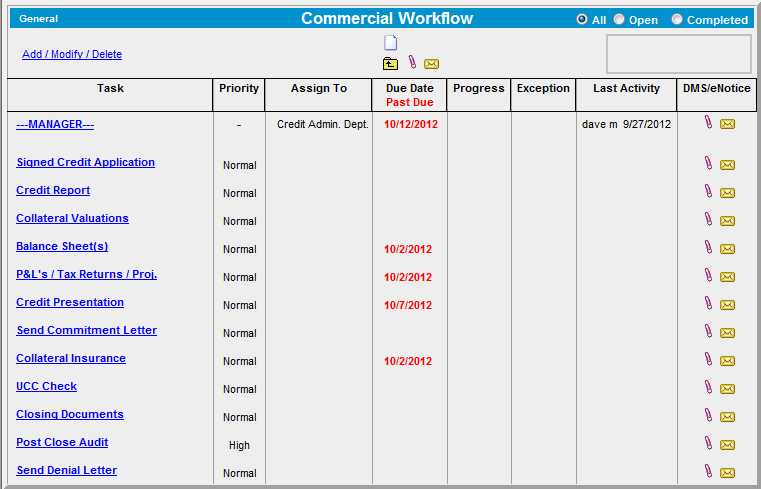Open paperclip for Send Denial Letter row
Image resolution: width=761 pixels, height=489 pixels.
(709, 471)
